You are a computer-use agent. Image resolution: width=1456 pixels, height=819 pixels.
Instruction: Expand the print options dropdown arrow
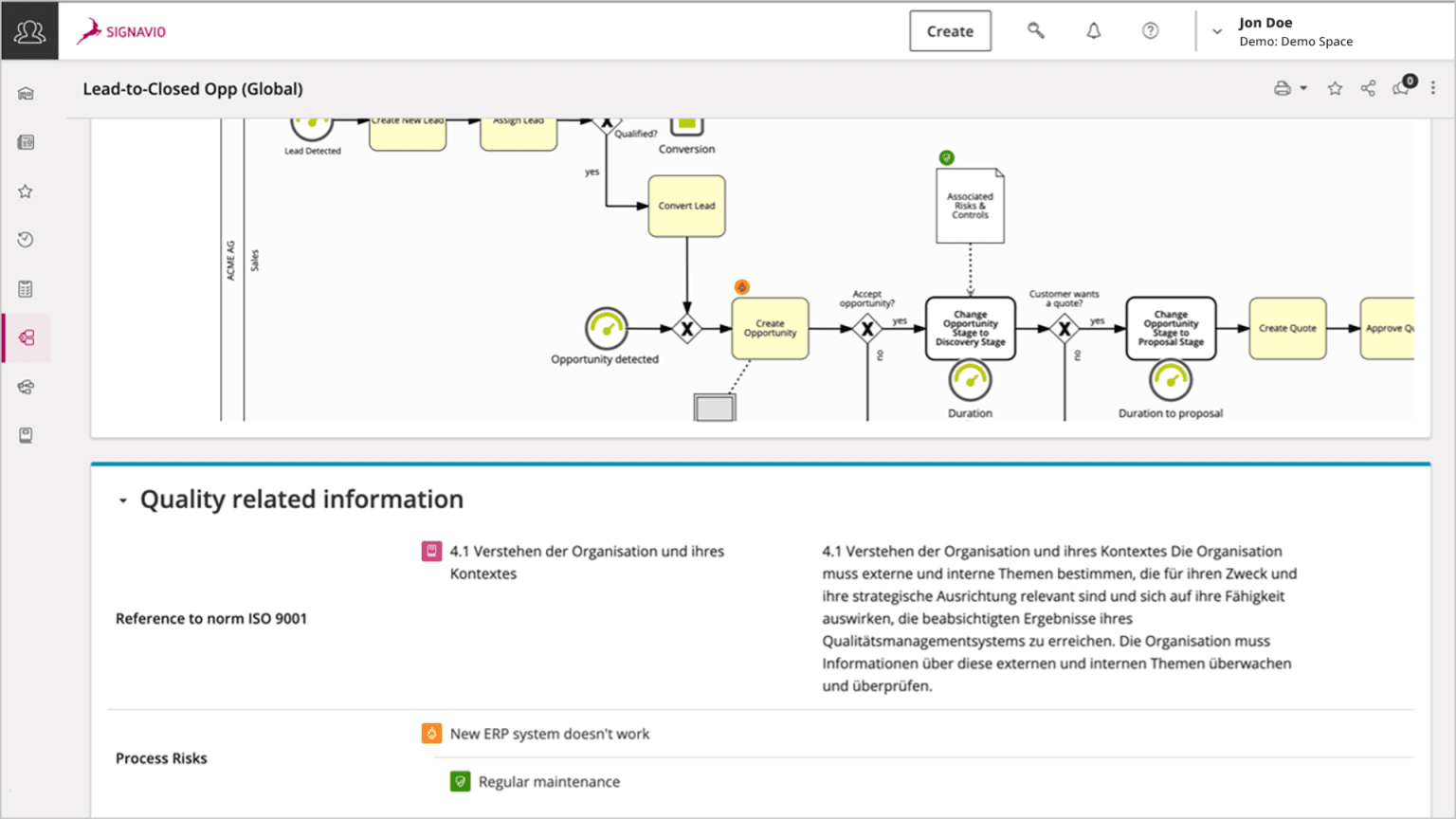click(x=1302, y=87)
